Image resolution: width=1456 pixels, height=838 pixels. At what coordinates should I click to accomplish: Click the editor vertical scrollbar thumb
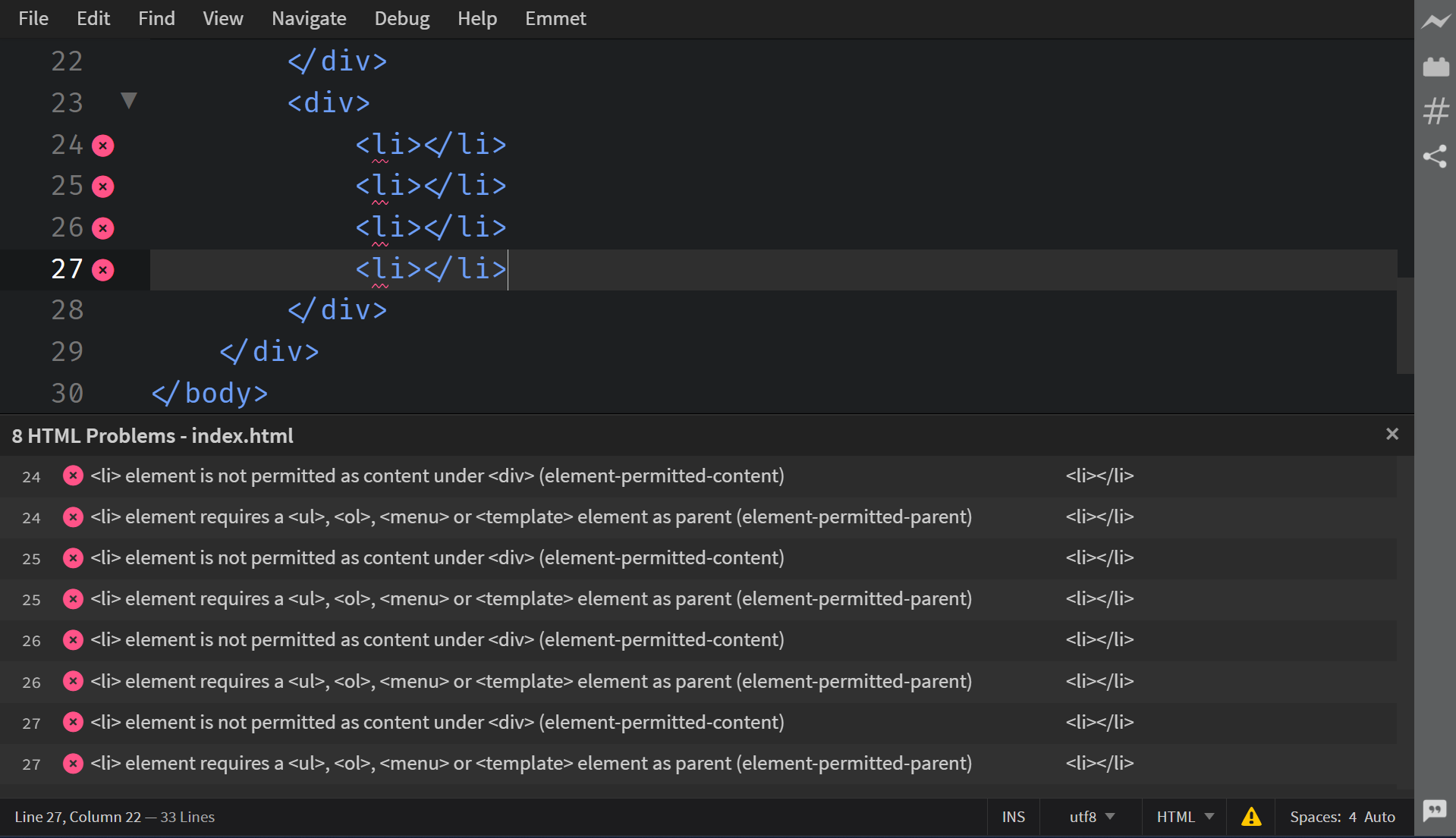(1405, 325)
